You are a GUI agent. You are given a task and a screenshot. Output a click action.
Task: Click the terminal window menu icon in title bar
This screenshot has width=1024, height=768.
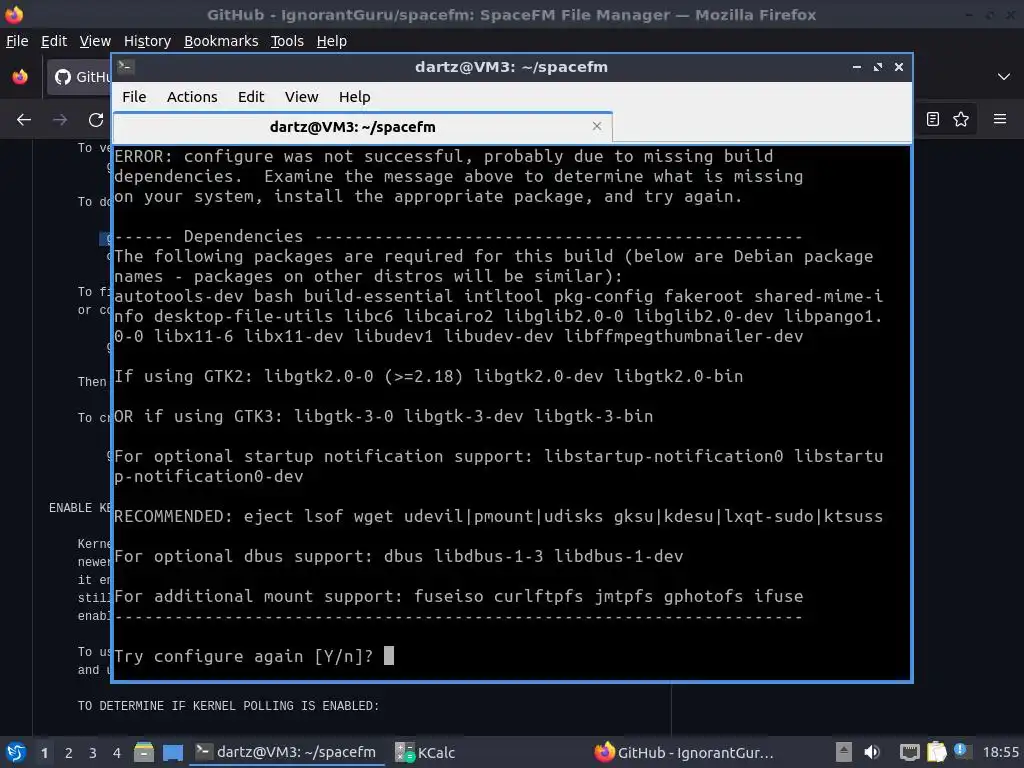coord(126,66)
